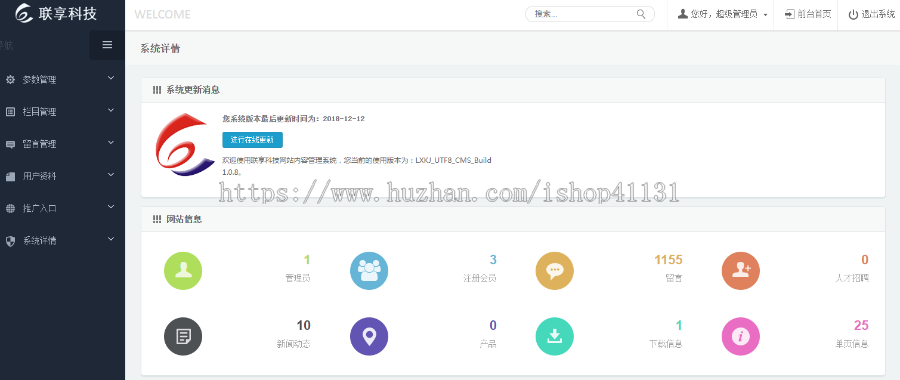Expand the 用户资料 chevron
Viewport: 900px width, 380px height.
point(111,175)
